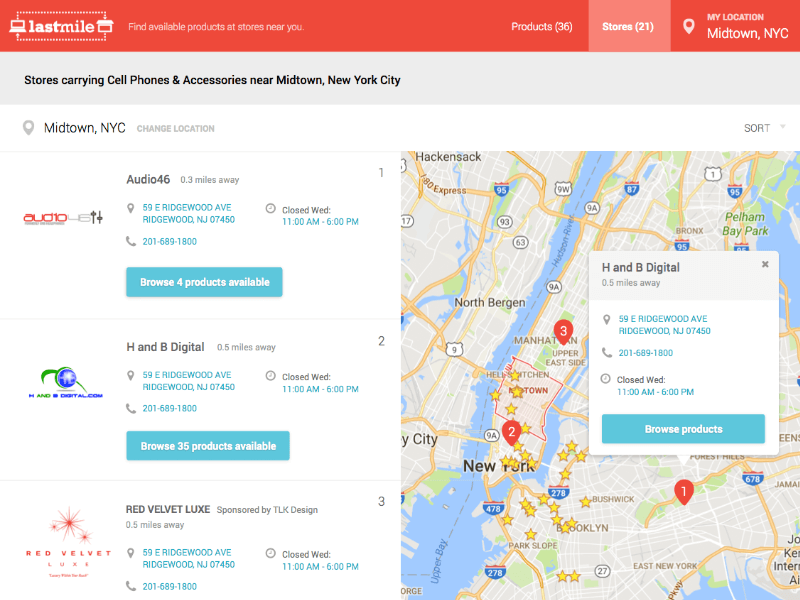This screenshot has height=600, width=800.
Task: Click the Audio46 address pin icon
Action: (x=131, y=208)
